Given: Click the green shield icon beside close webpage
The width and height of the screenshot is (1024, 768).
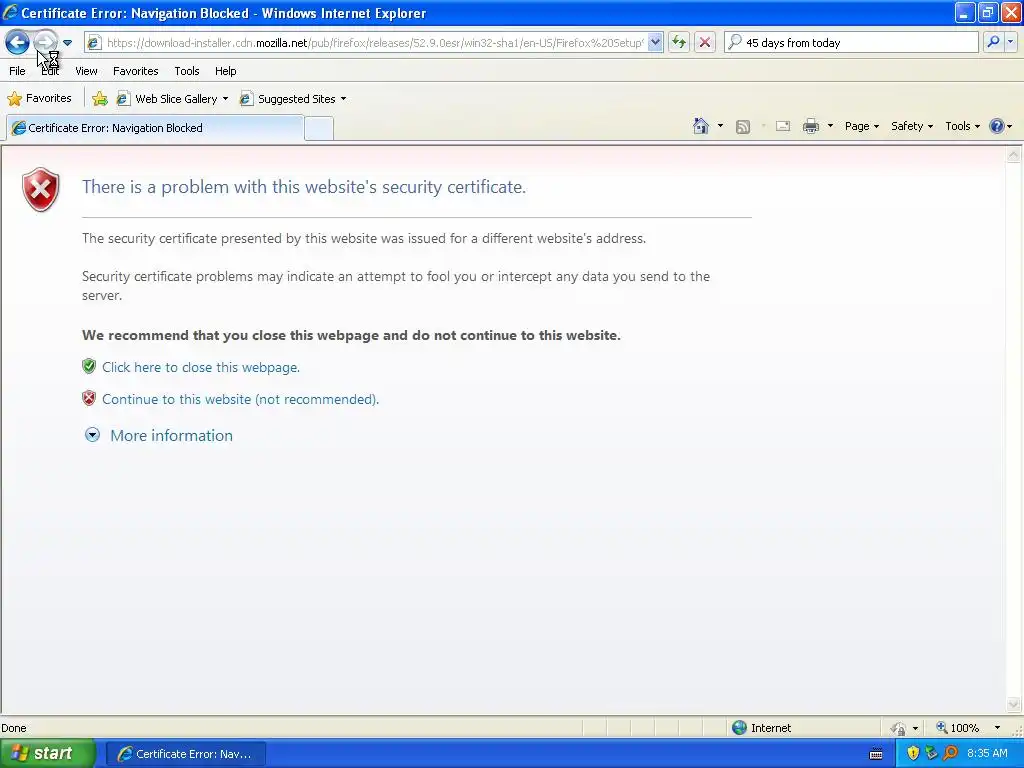Looking at the screenshot, I should click(x=89, y=366).
